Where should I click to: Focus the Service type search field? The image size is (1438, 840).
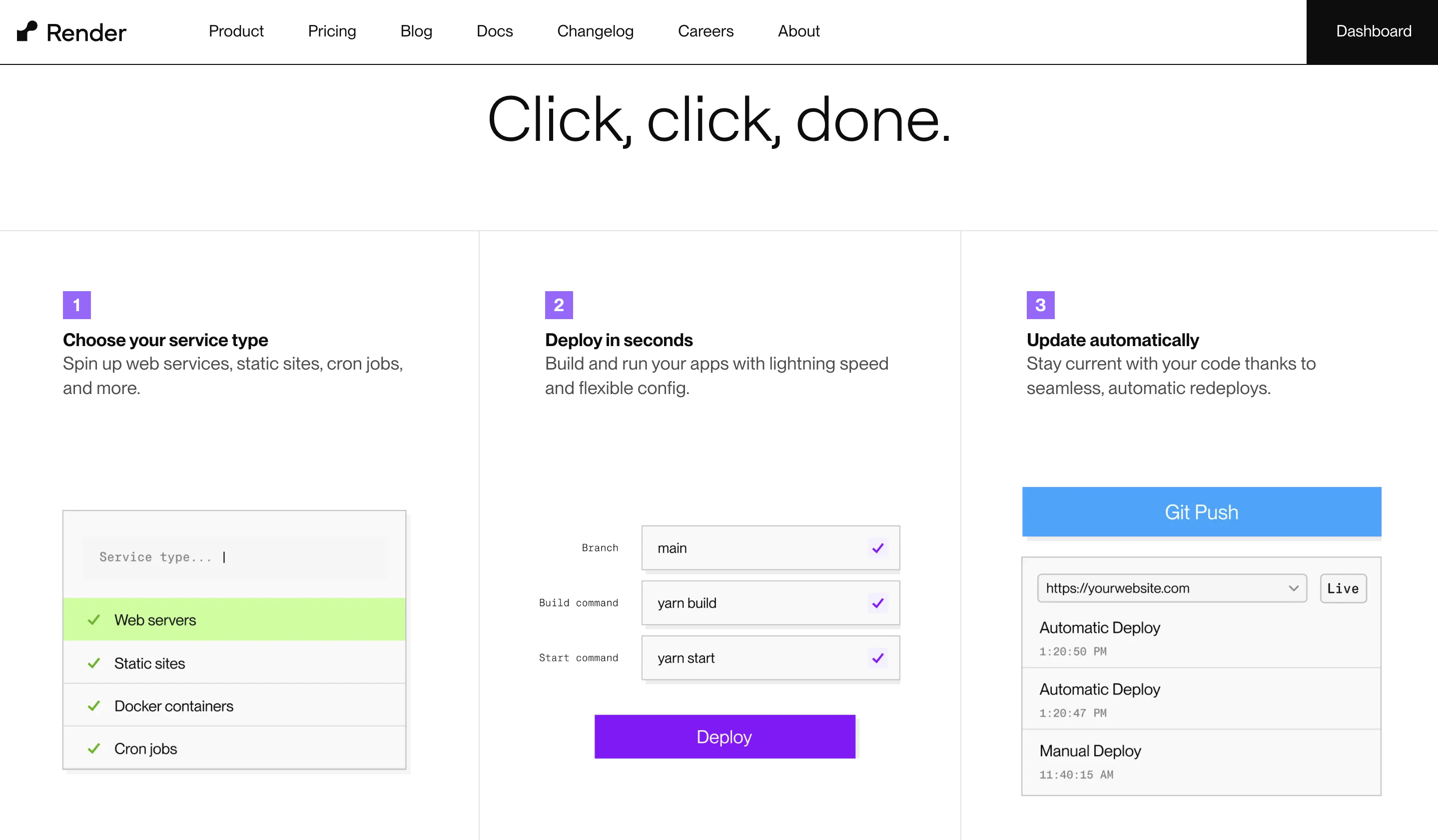(234, 557)
